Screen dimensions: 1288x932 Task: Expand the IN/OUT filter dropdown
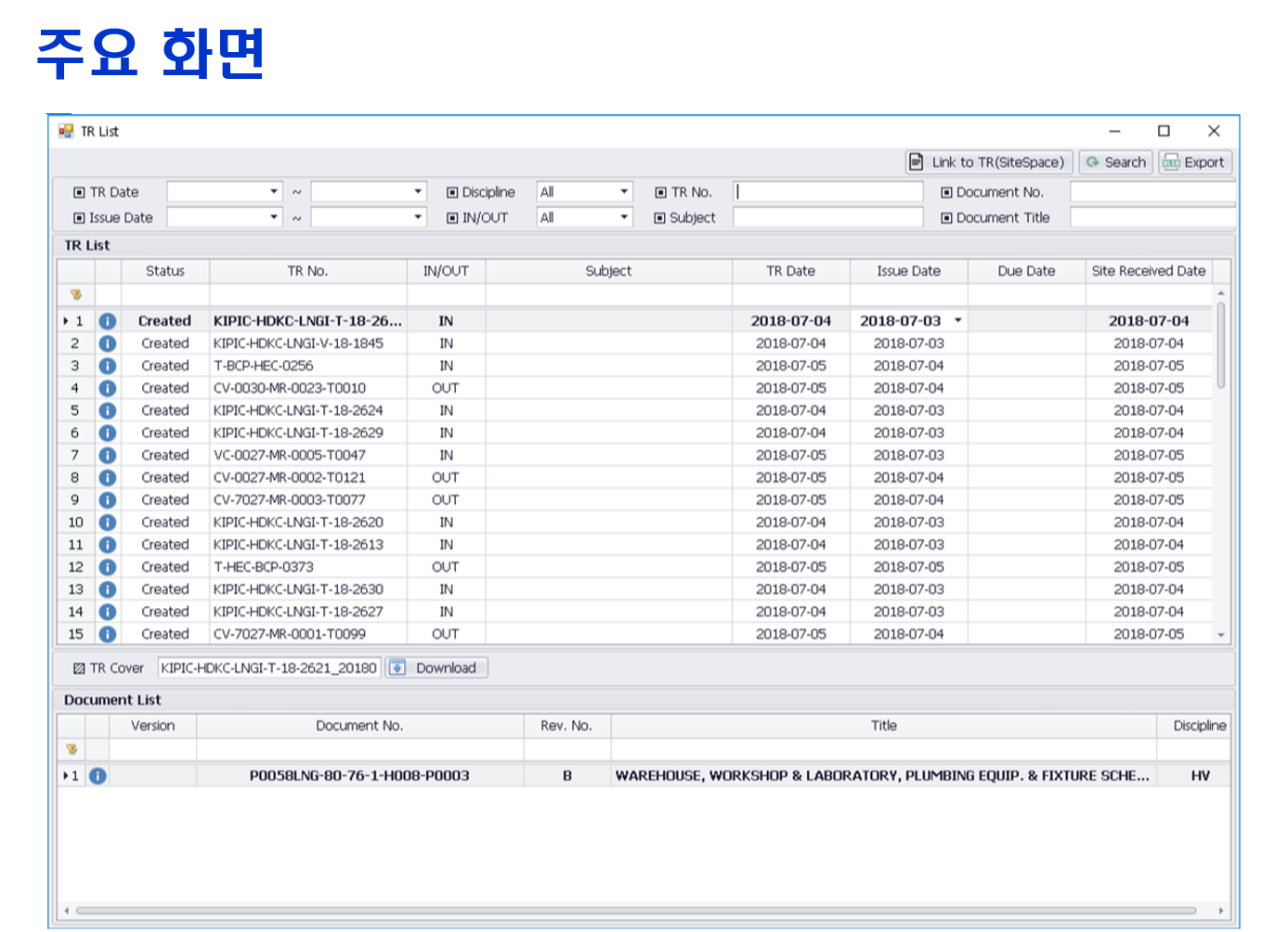623,218
